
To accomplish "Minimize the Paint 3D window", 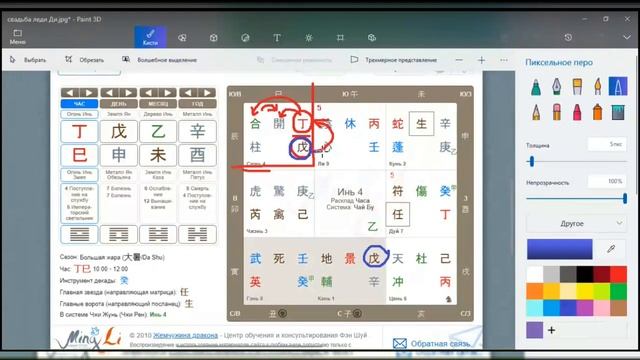I will (x=584, y=19).
